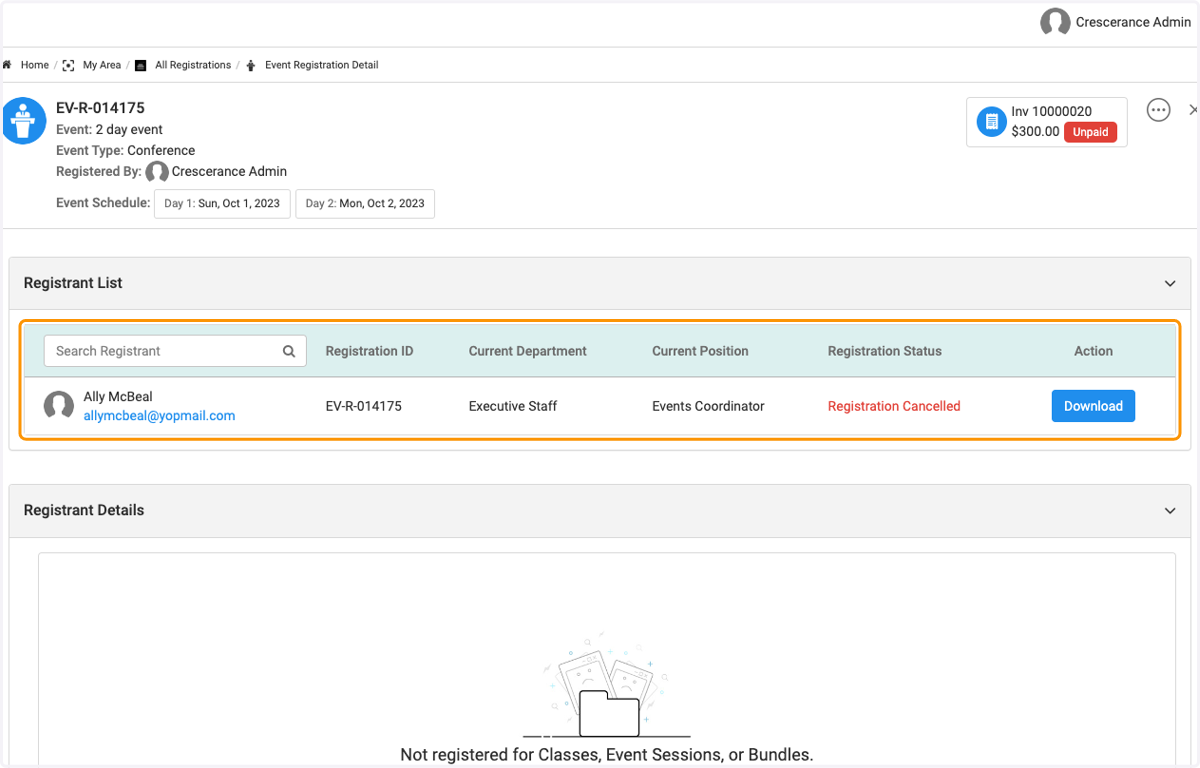Click the Registration Status column header
This screenshot has width=1200, height=768.
point(885,351)
